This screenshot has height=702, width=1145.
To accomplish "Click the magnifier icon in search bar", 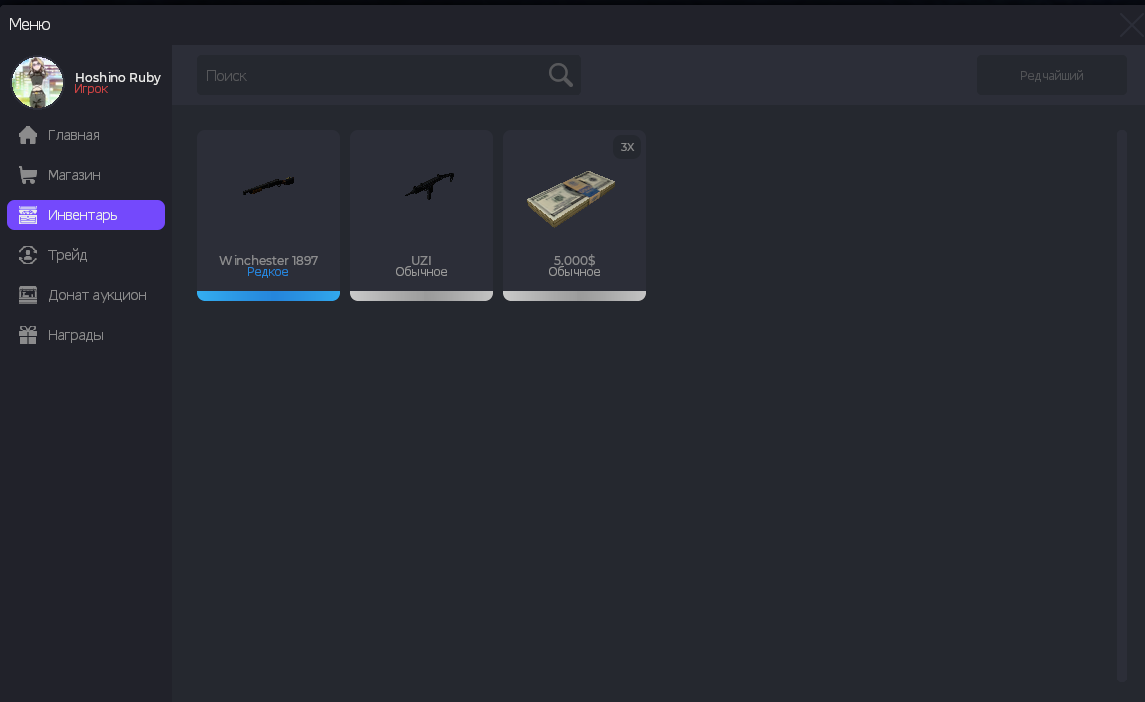I will [x=560, y=75].
